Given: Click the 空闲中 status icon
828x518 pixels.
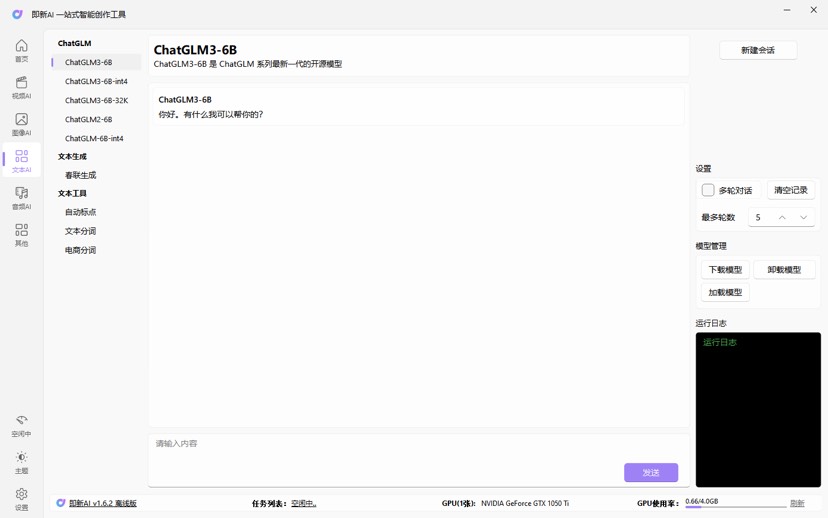Looking at the screenshot, I should click(x=21, y=420).
